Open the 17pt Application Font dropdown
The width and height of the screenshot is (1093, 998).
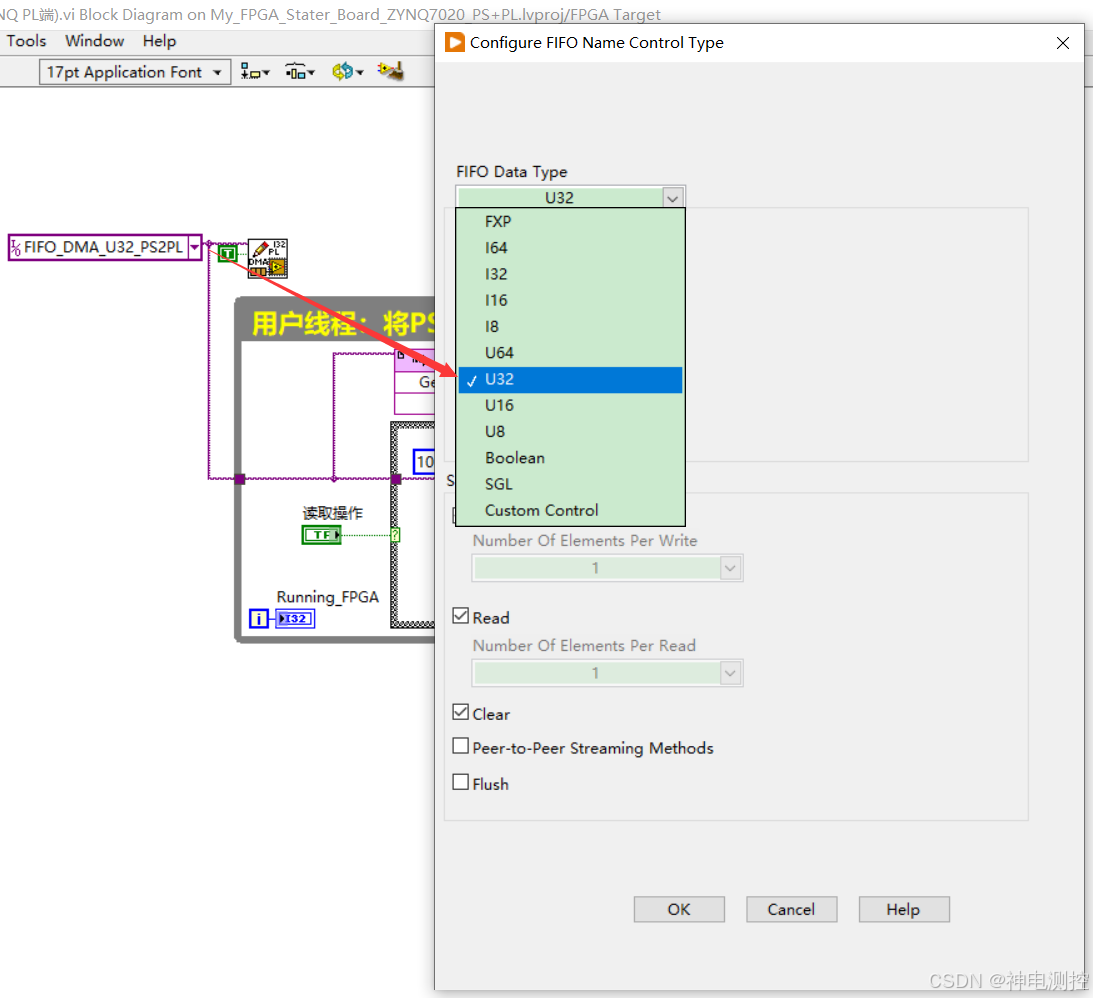[x=135, y=72]
